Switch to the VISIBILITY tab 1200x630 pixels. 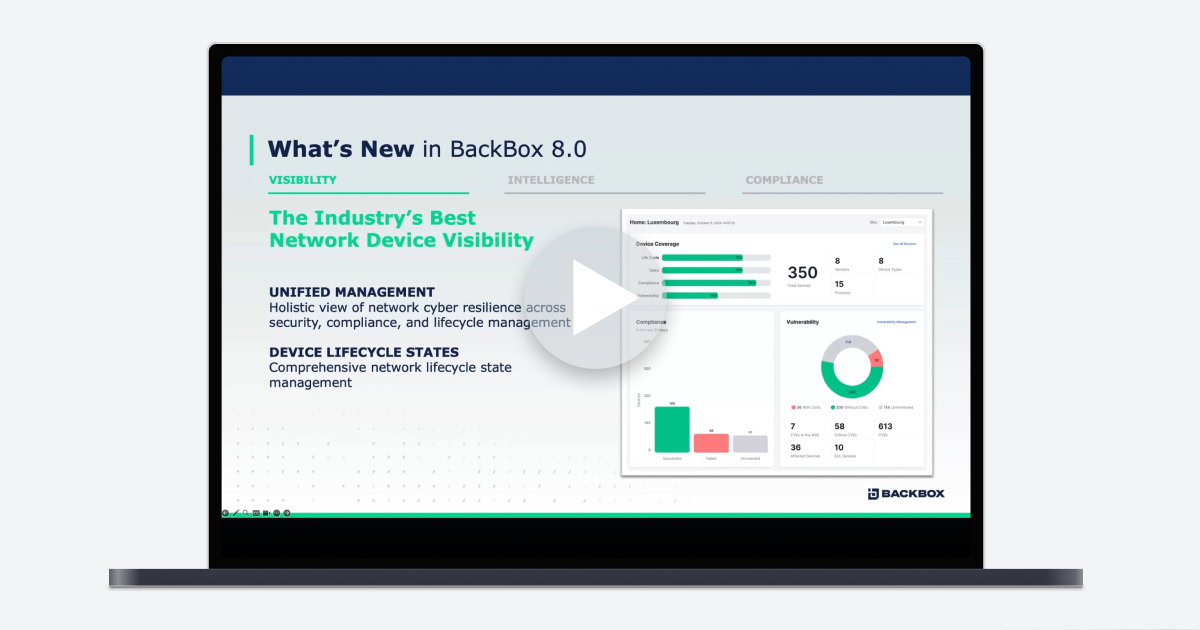(302, 180)
